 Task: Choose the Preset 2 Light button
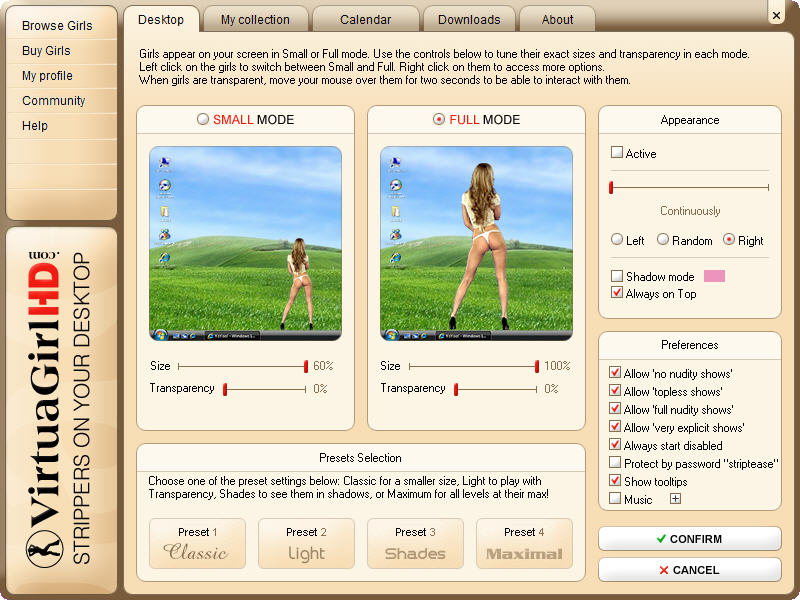[306, 543]
